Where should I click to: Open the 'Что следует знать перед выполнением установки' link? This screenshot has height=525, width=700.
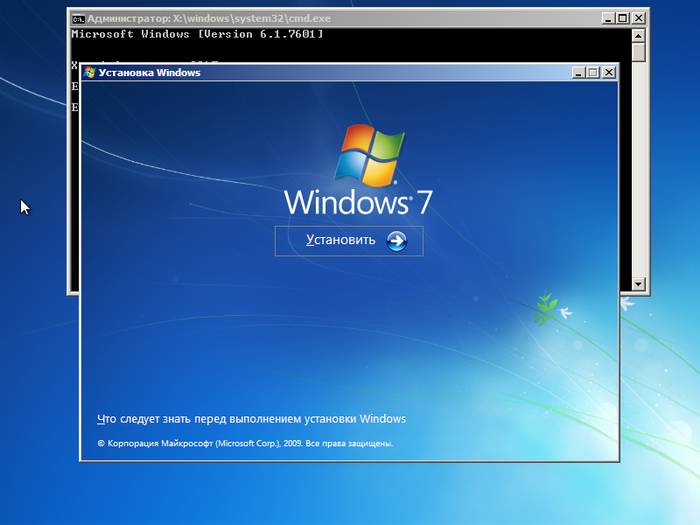point(251,419)
